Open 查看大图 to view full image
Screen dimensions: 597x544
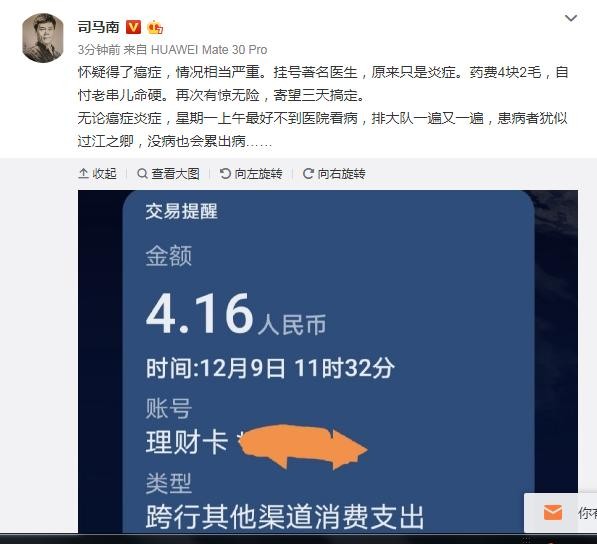[x=168, y=174]
